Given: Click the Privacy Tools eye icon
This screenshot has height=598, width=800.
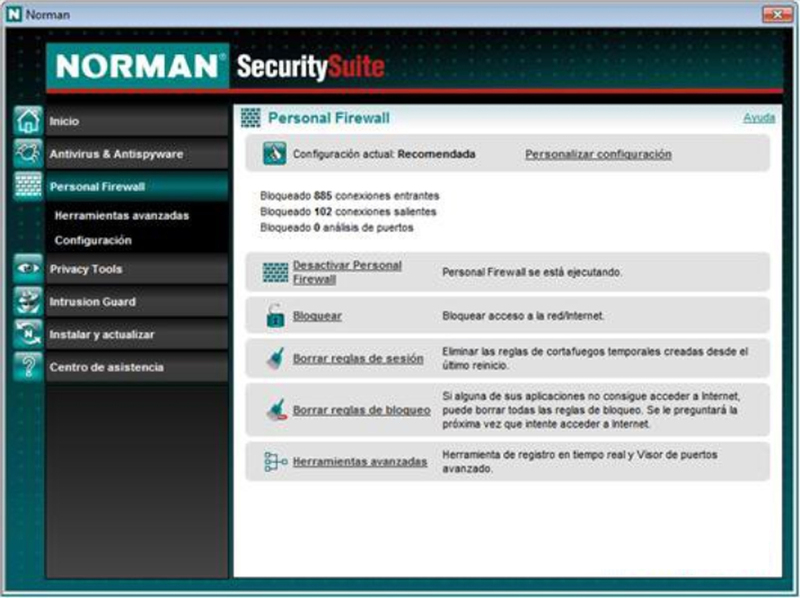Looking at the screenshot, I should coord(28,268).
